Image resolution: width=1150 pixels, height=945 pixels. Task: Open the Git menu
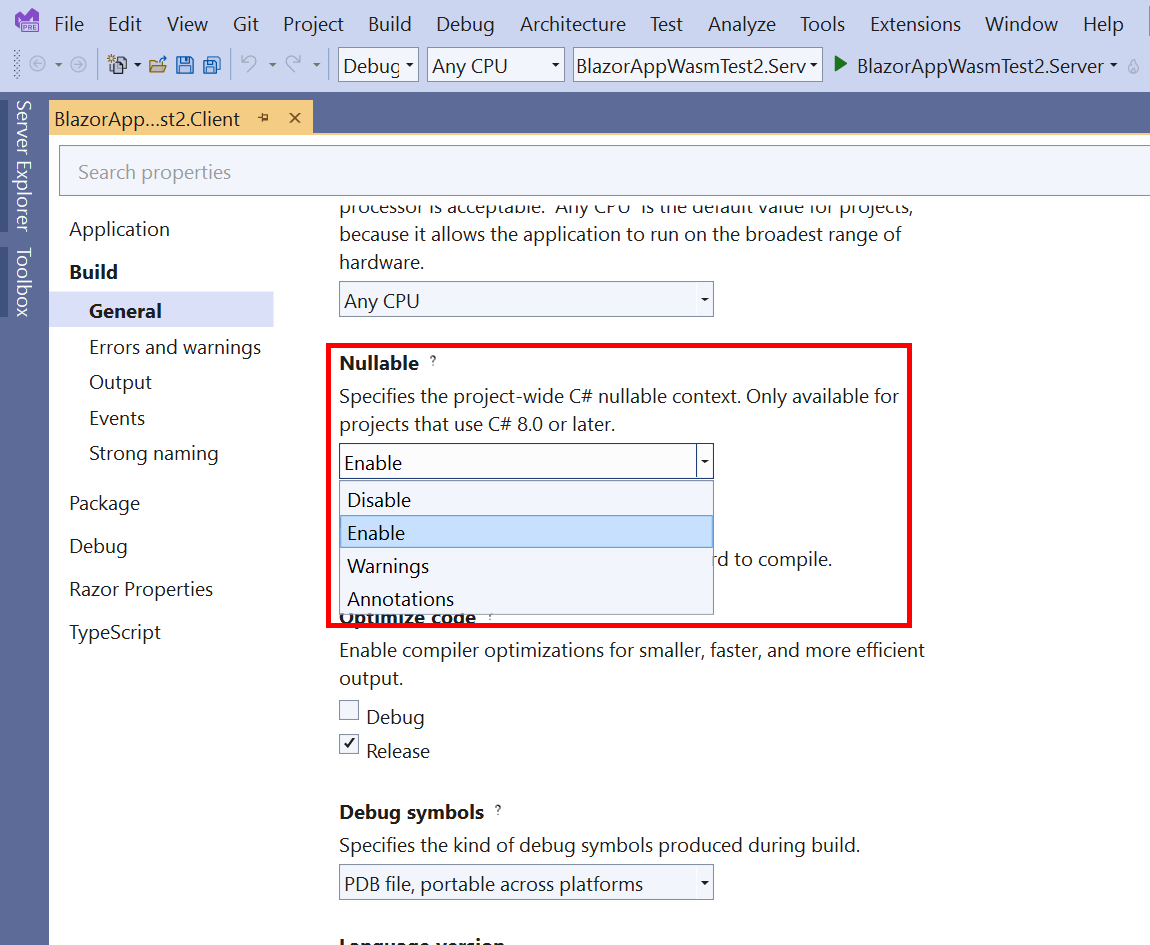click(246, 24)
